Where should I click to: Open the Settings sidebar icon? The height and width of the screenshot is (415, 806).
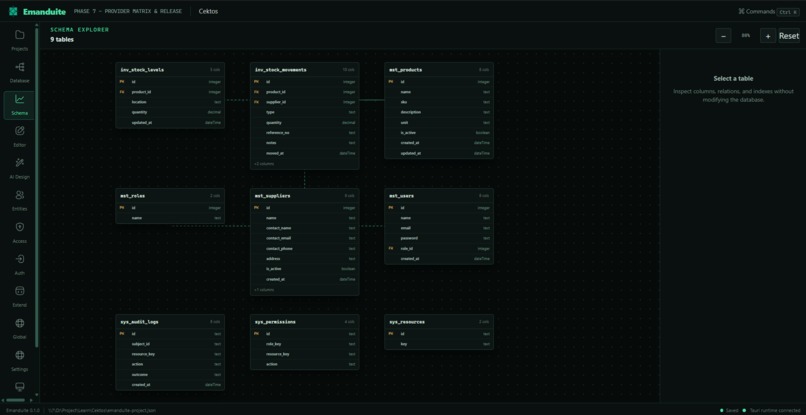pos(20,355)
